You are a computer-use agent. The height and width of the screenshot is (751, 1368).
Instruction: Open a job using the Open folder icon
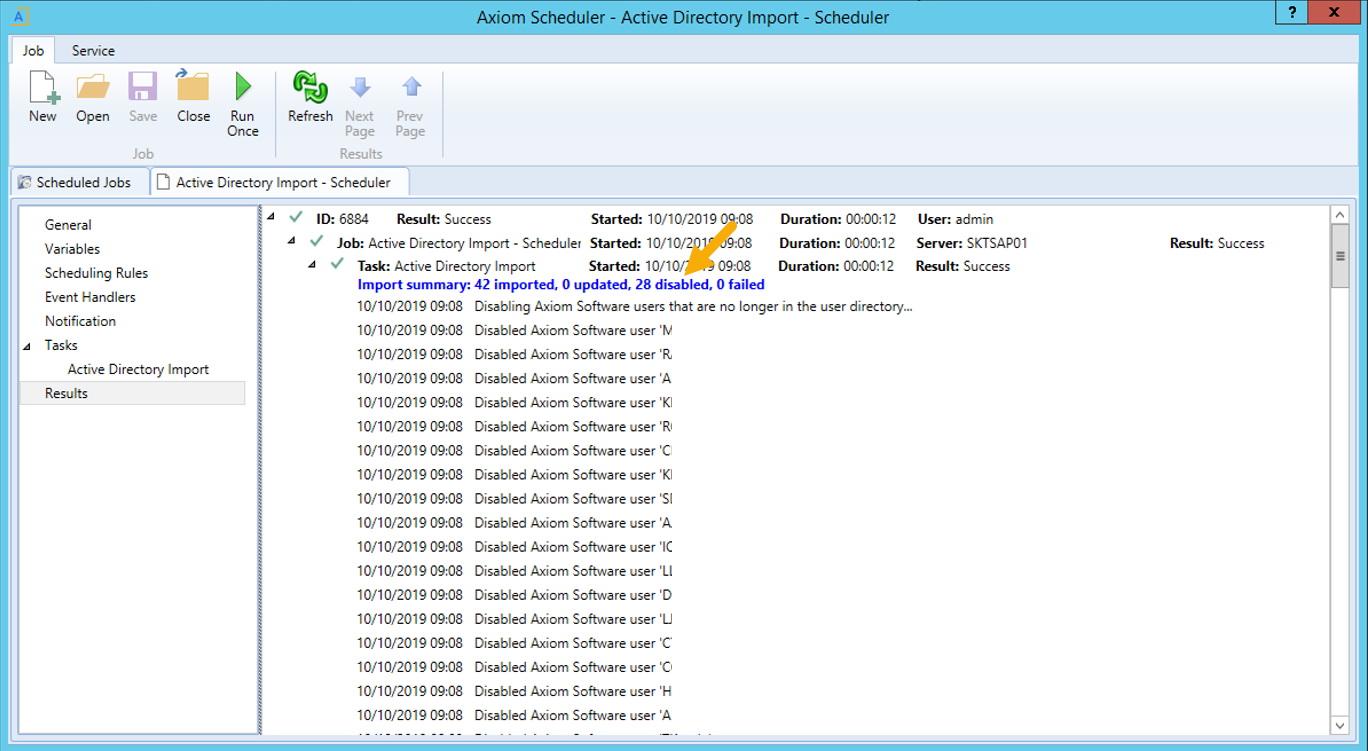[x=93, y=97]
